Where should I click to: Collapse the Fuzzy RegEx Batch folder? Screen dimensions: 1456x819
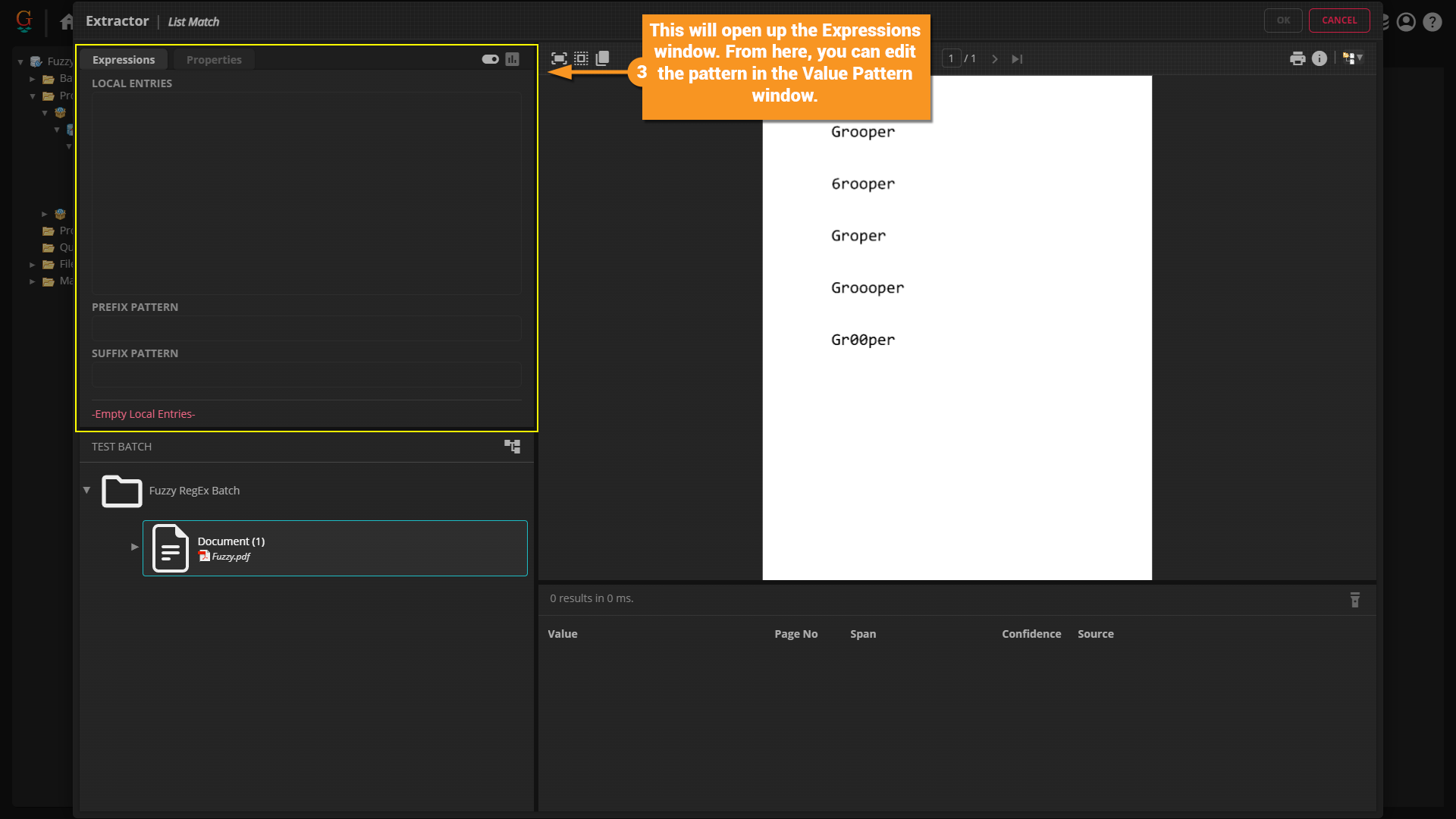86,490
